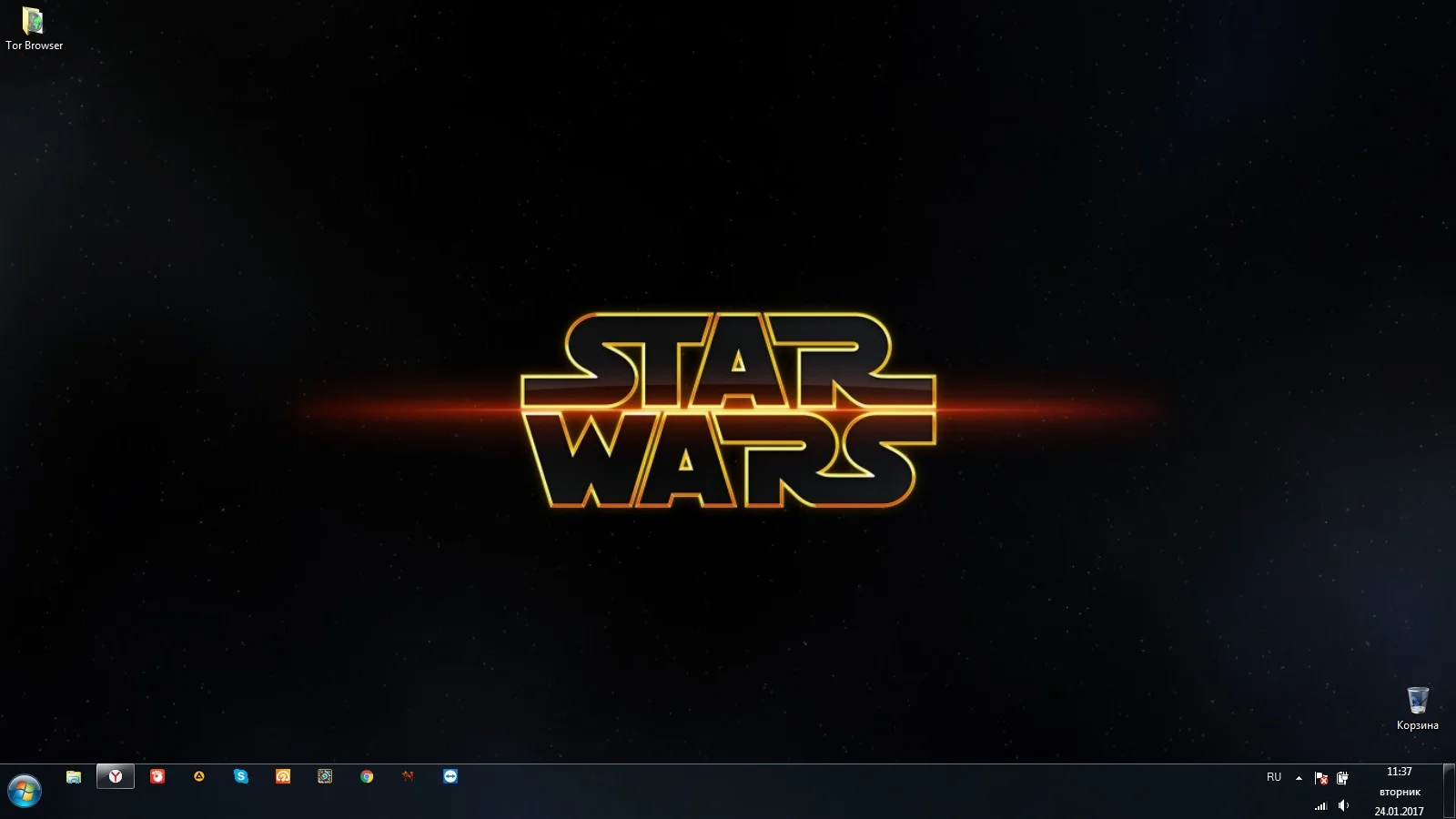
Task: Open the network signal tray icon
Action: (1321, 805)
